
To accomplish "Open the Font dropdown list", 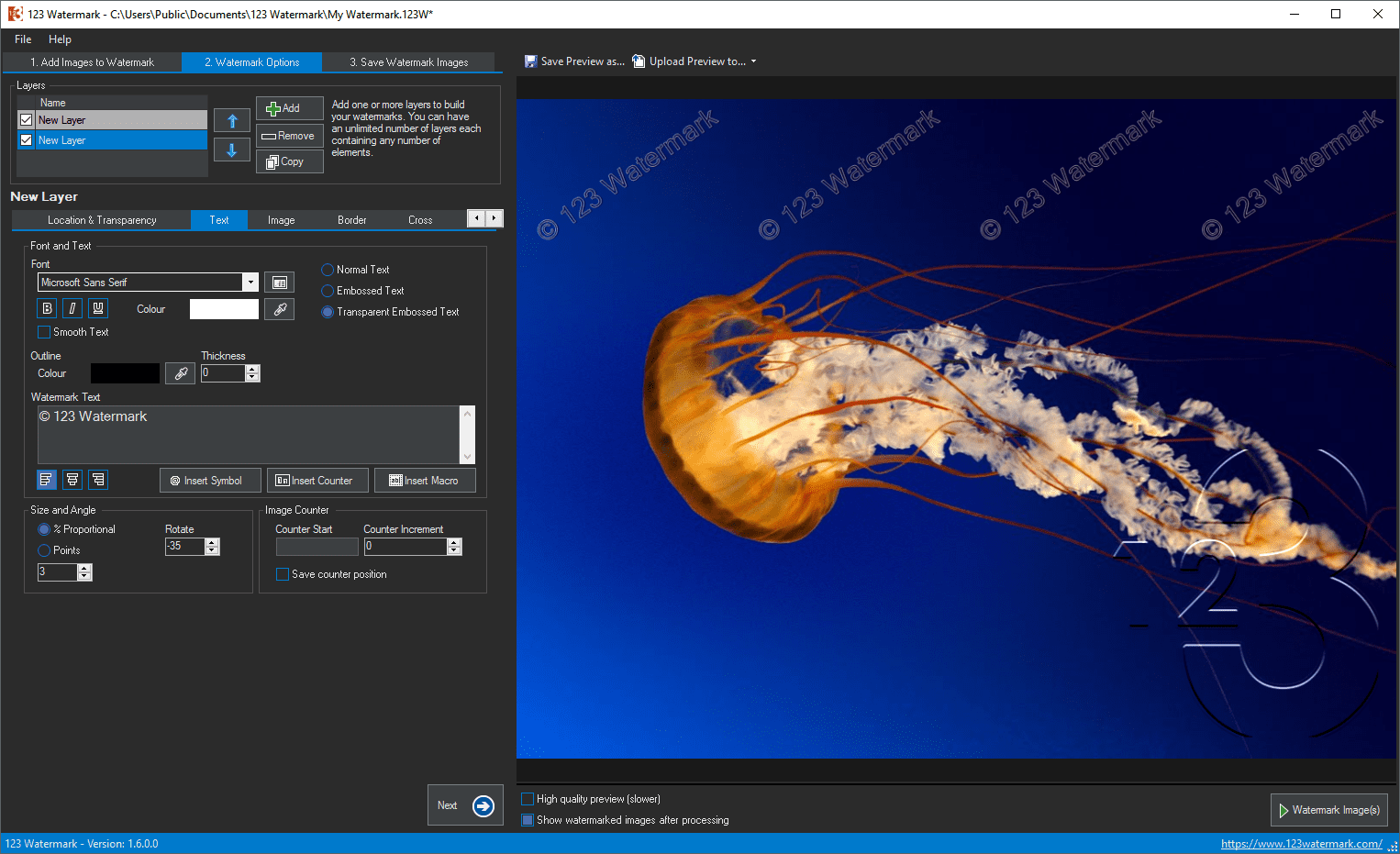I will pyautogui.click(x=250, y=283).
